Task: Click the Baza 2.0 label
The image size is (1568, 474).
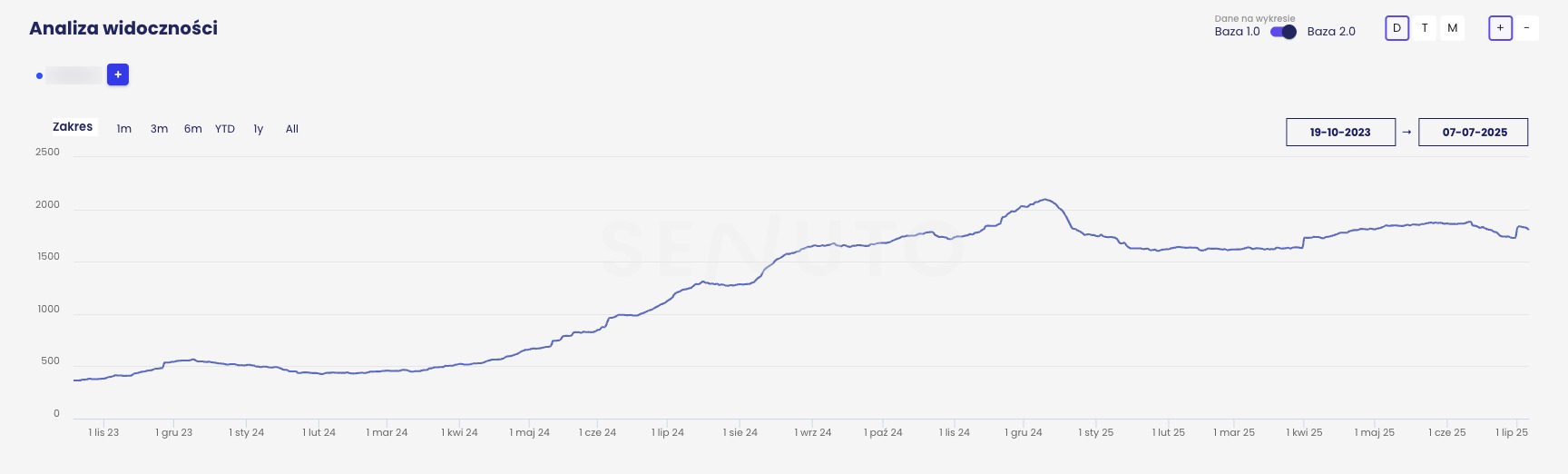Action: click(1331, 32)
